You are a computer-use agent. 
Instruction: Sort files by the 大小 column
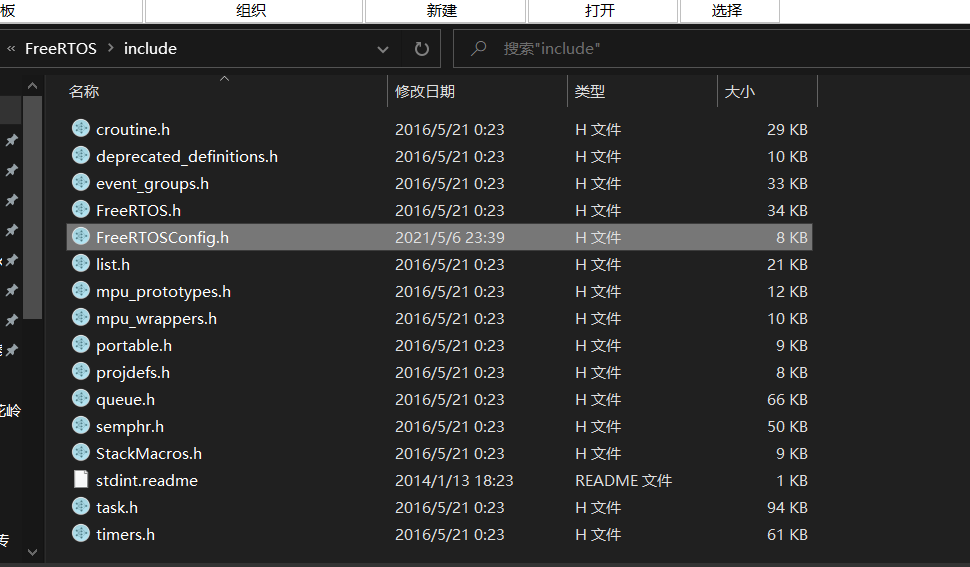click(739, 92)
